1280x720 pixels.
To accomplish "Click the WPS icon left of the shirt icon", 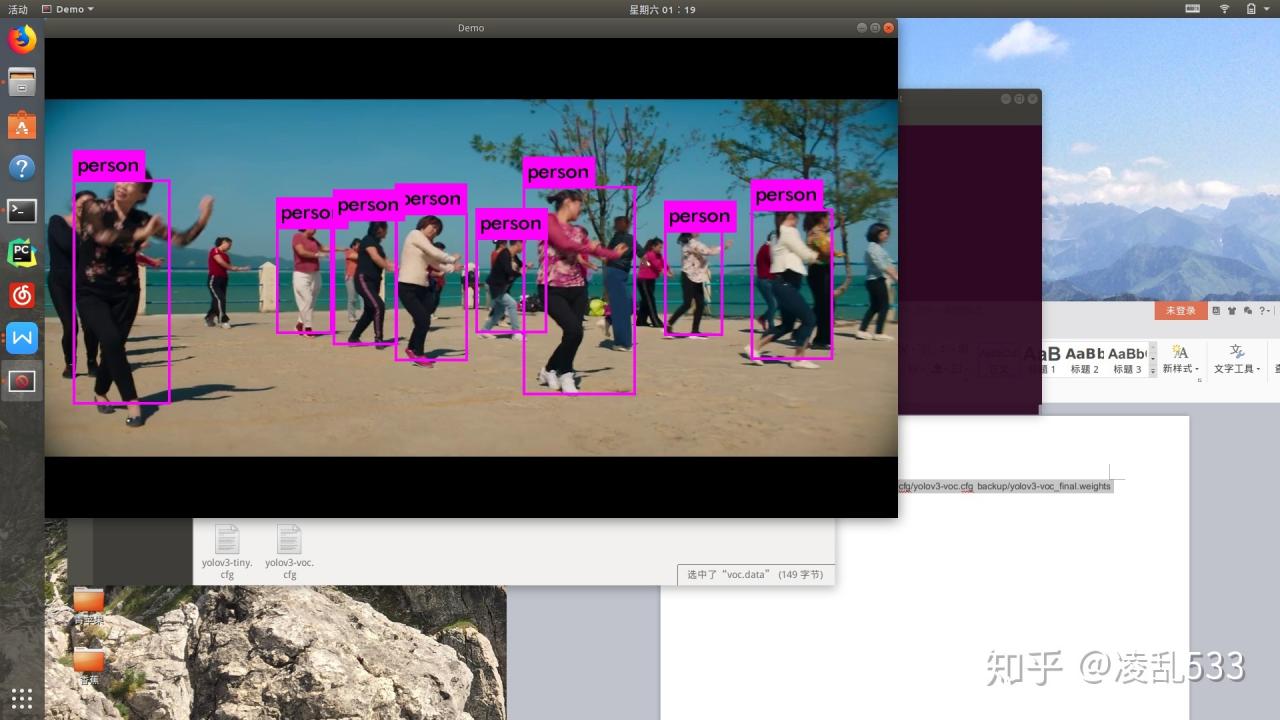I will pos(1216,311).
